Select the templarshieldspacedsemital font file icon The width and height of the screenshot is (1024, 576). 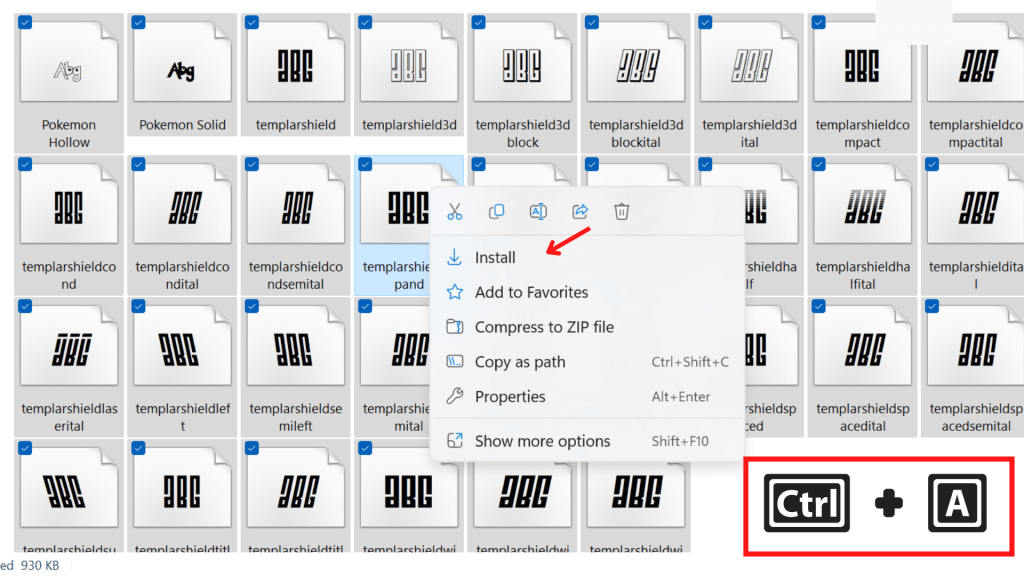tap(976, 345)
